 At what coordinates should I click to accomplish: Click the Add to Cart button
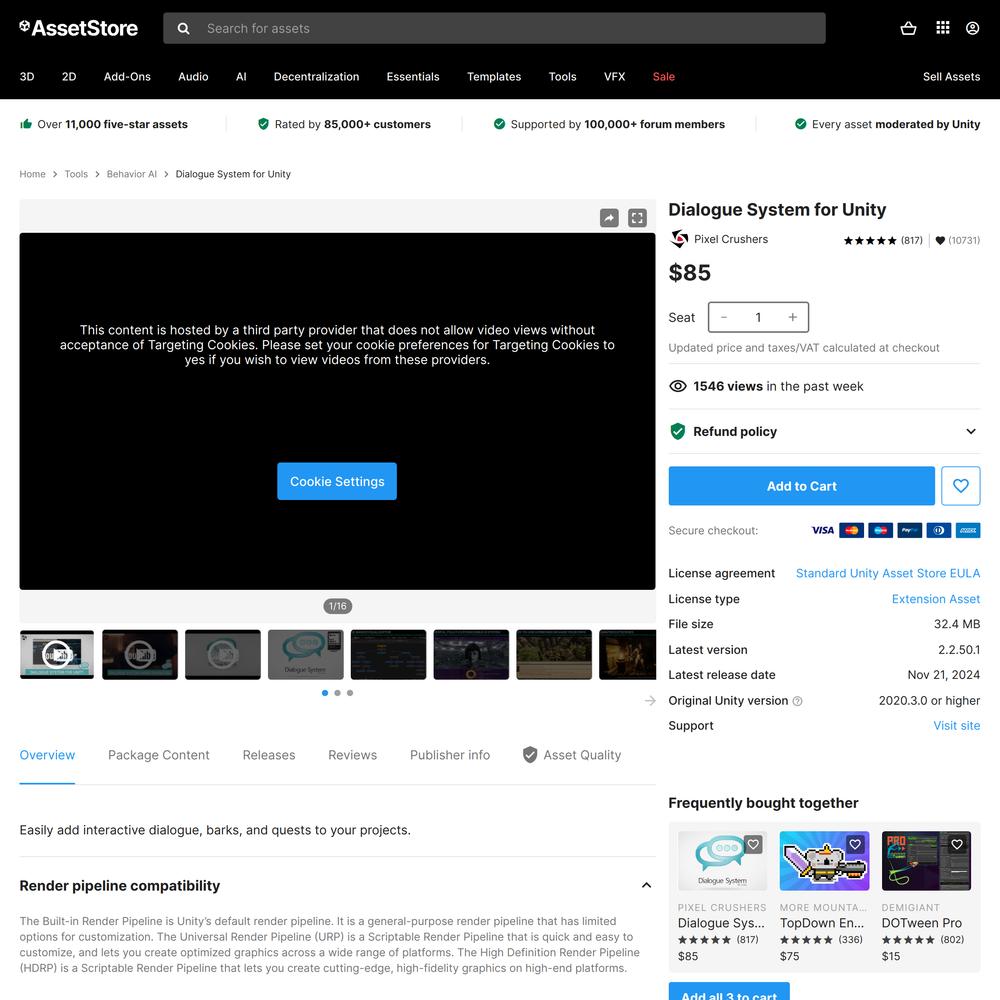(802, 486)
